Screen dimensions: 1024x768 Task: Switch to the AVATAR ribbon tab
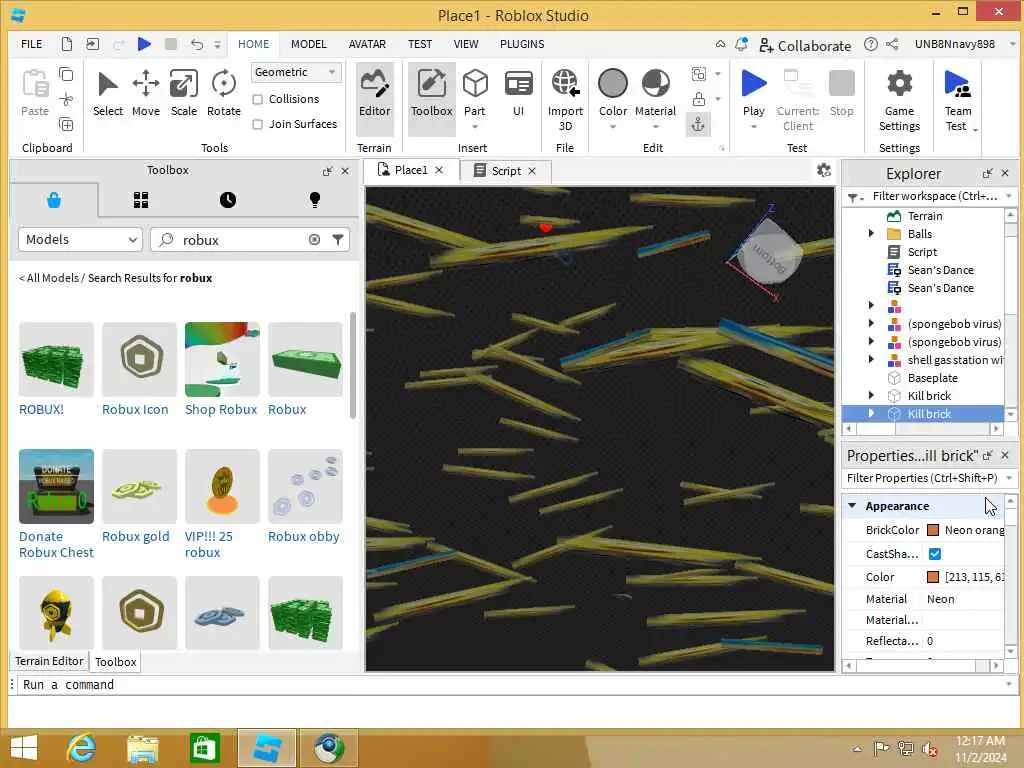[367, 44]
